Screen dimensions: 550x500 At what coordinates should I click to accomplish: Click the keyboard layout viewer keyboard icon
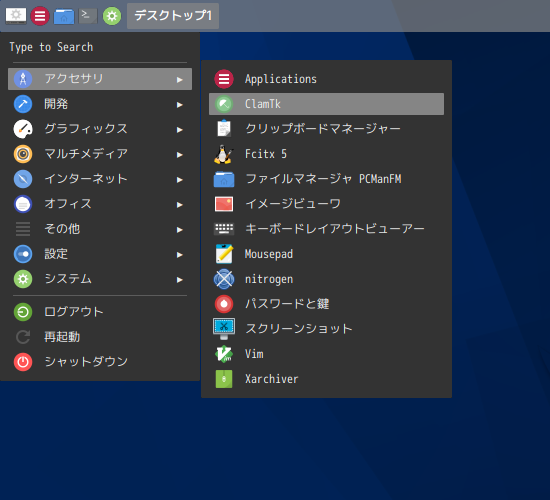[x=224, y=229]
